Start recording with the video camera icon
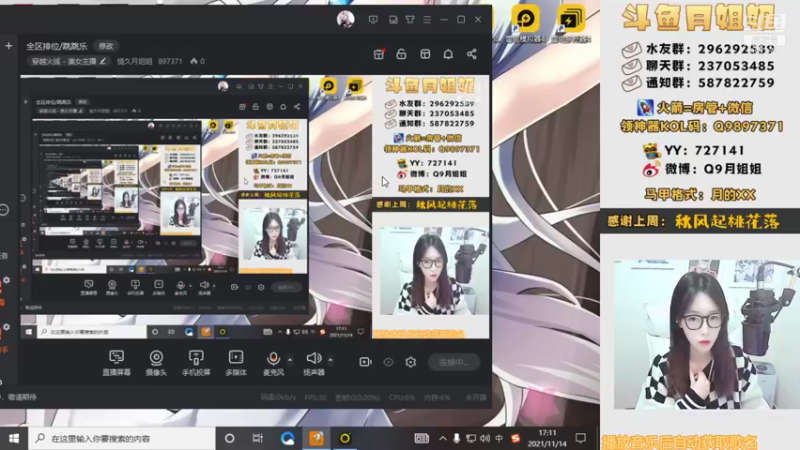This screenshot has width=800, height=450. (x=365, y=362)
